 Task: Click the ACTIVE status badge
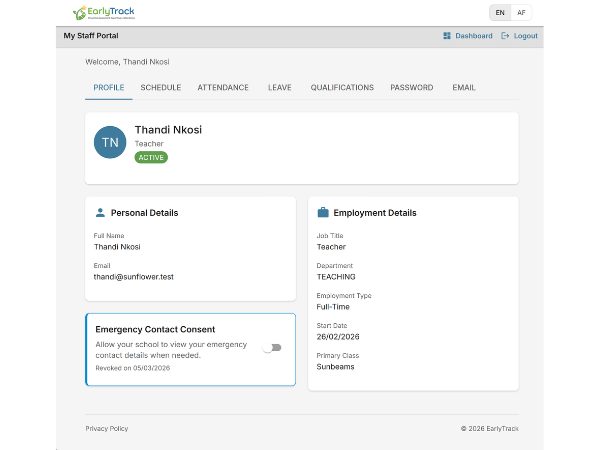151,158
